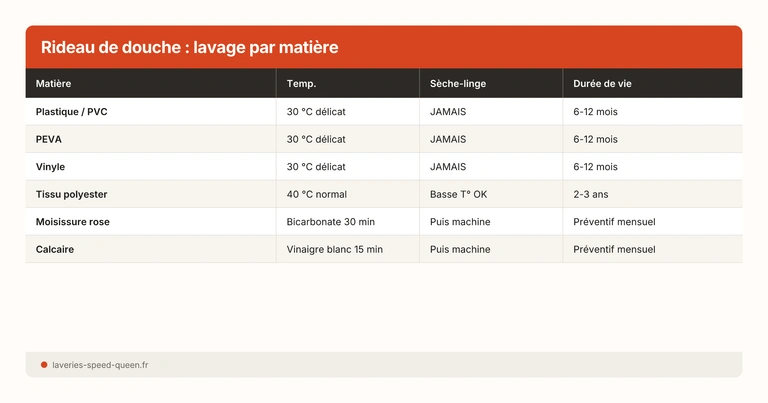Choose the 'Tissu polyester' row label

(x=71, y=194)
